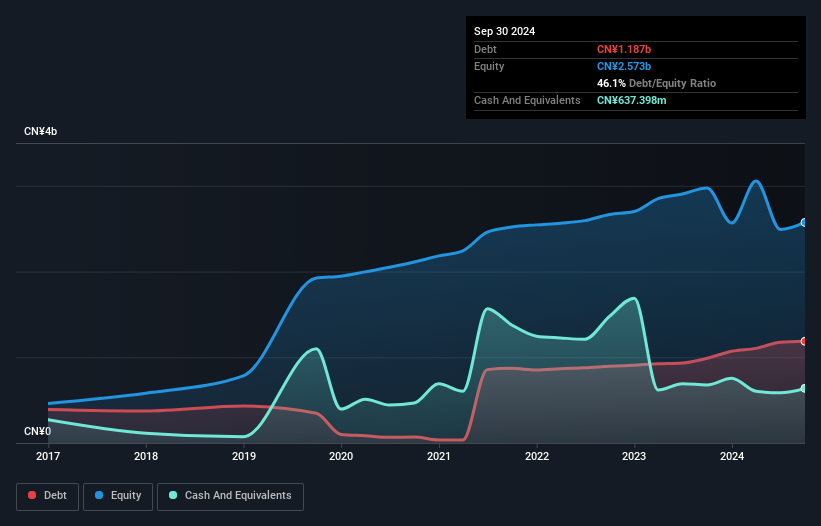Click the CN¥1.187b debt value
The height and width of the screenshot is (526, 821).
(x=624, y=49)
